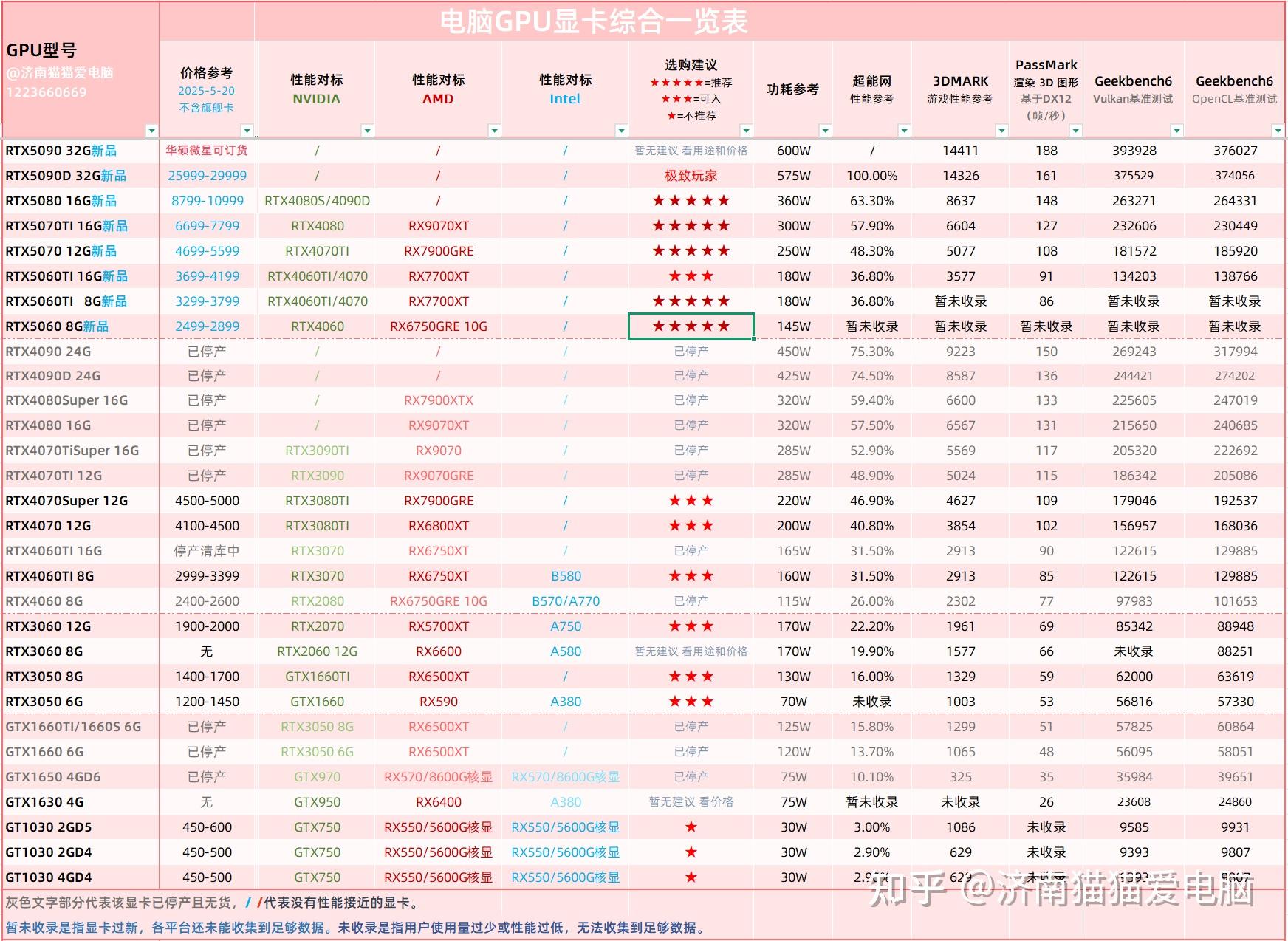
Task: Open the Geekbench6 OpenCL filter dropdown
Action: pos(1278,131)
